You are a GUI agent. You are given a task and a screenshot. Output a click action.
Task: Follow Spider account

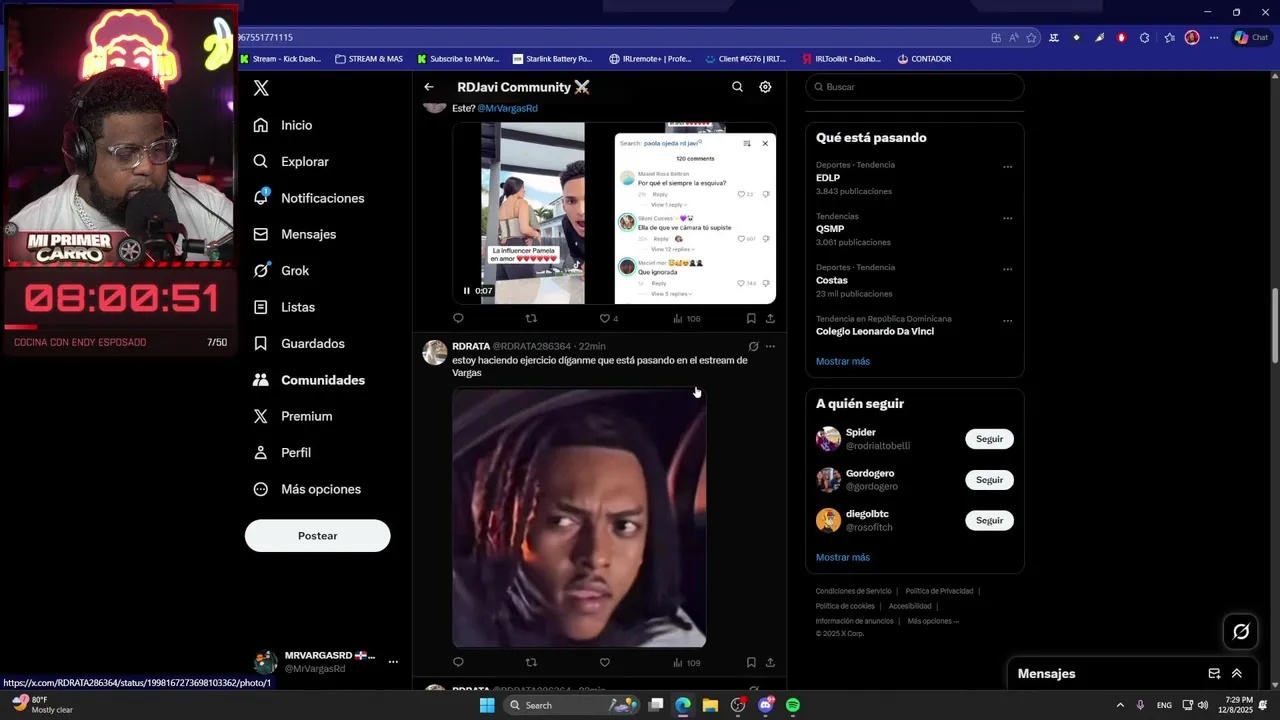pos(989,439)
